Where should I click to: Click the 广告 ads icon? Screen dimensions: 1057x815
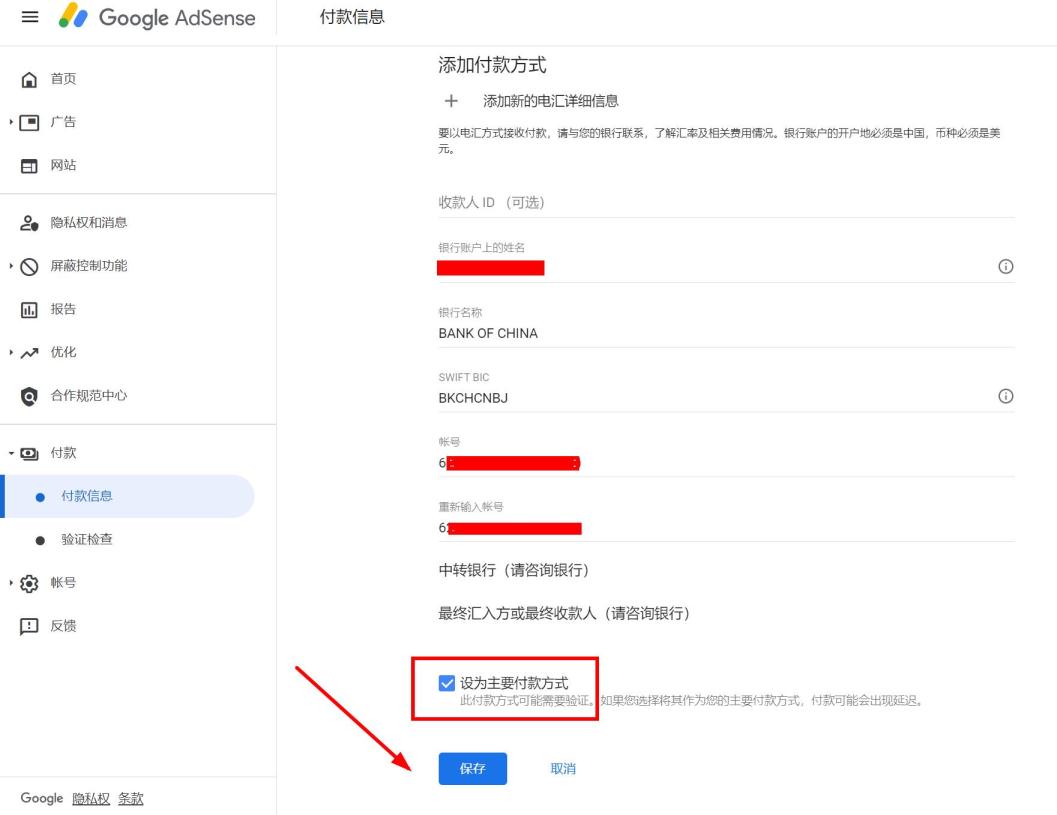point(29,123)
